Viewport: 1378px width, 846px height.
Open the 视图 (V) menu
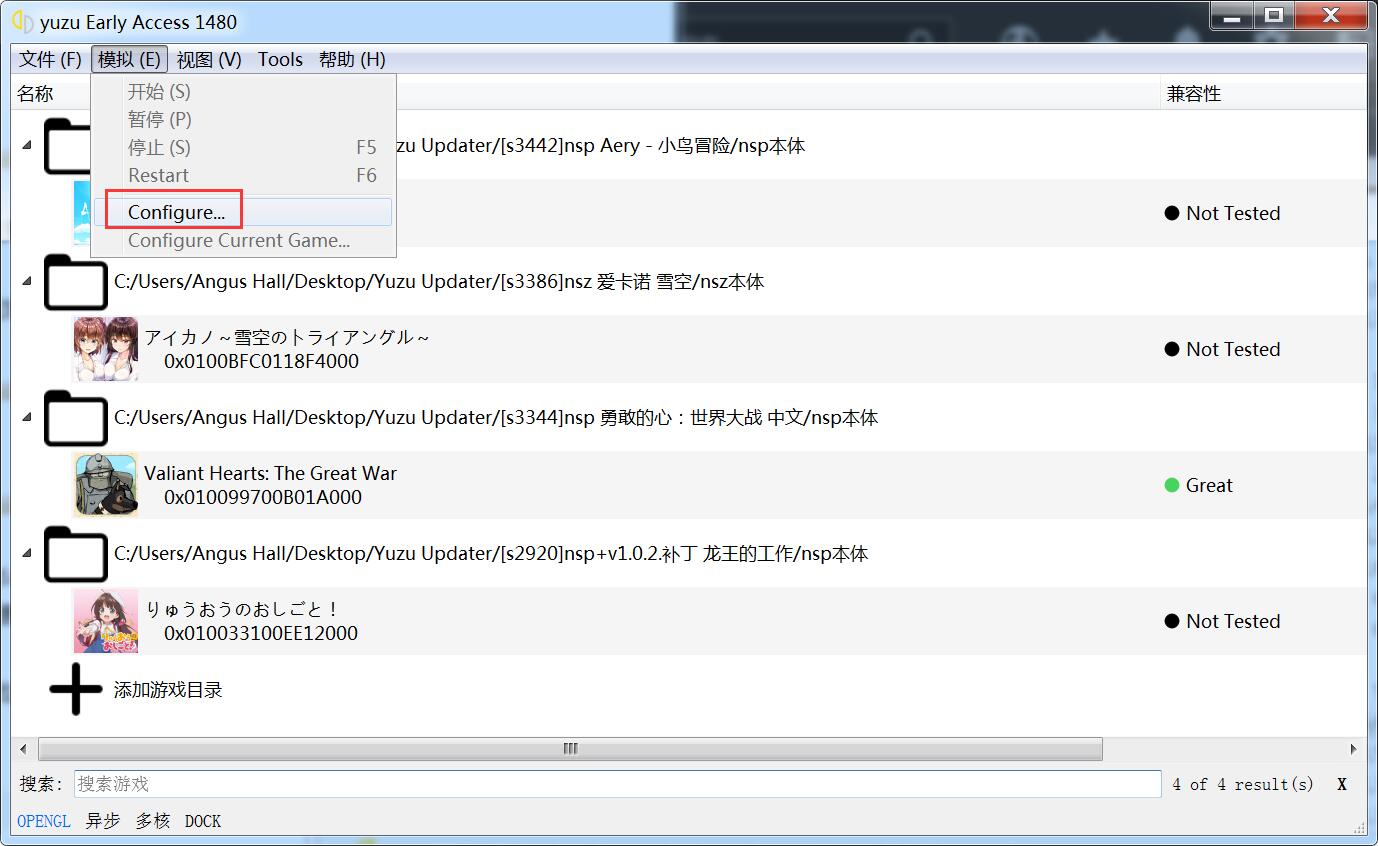(209, 59)
